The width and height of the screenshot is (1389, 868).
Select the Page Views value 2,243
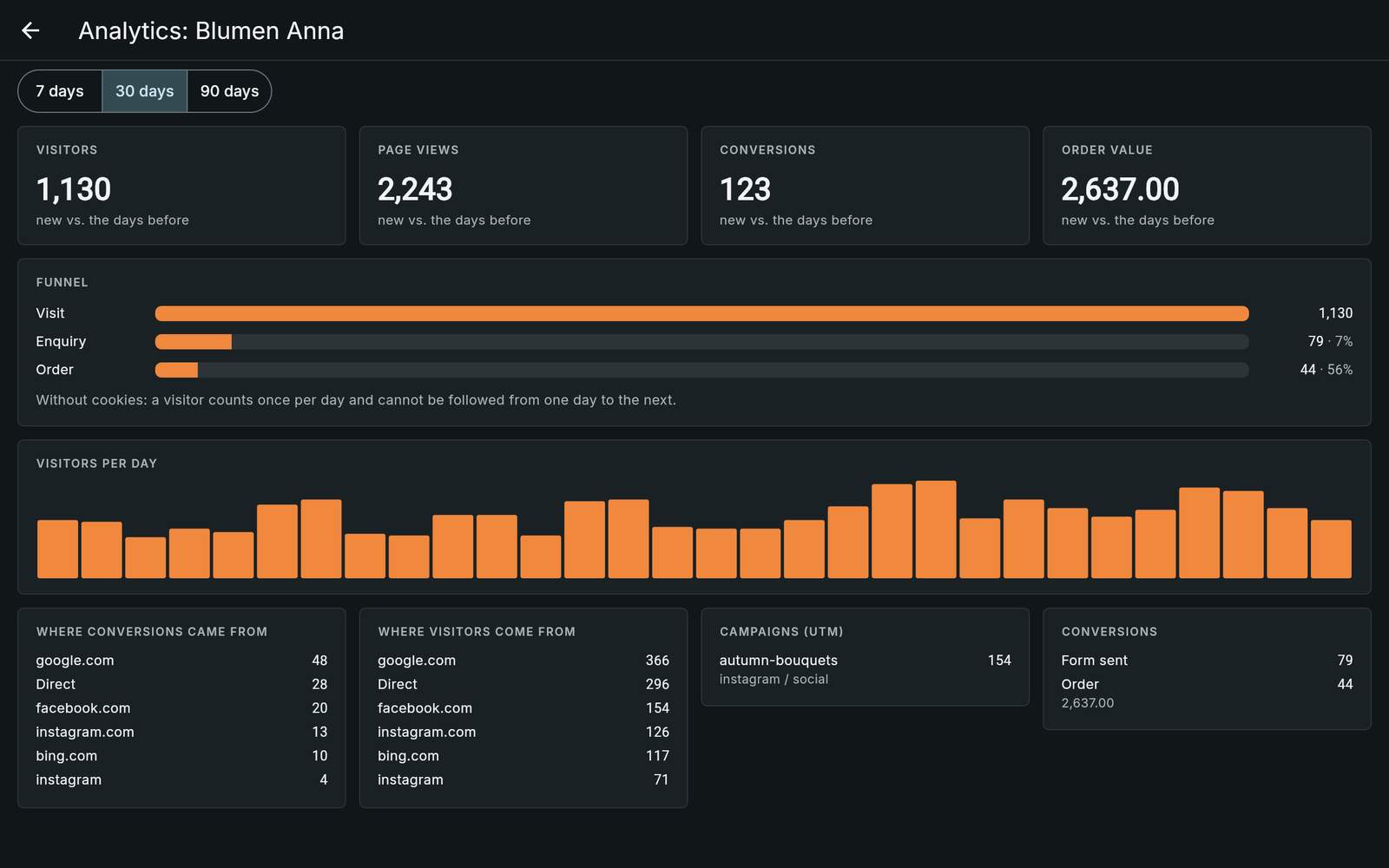click(x=415, y=189)
